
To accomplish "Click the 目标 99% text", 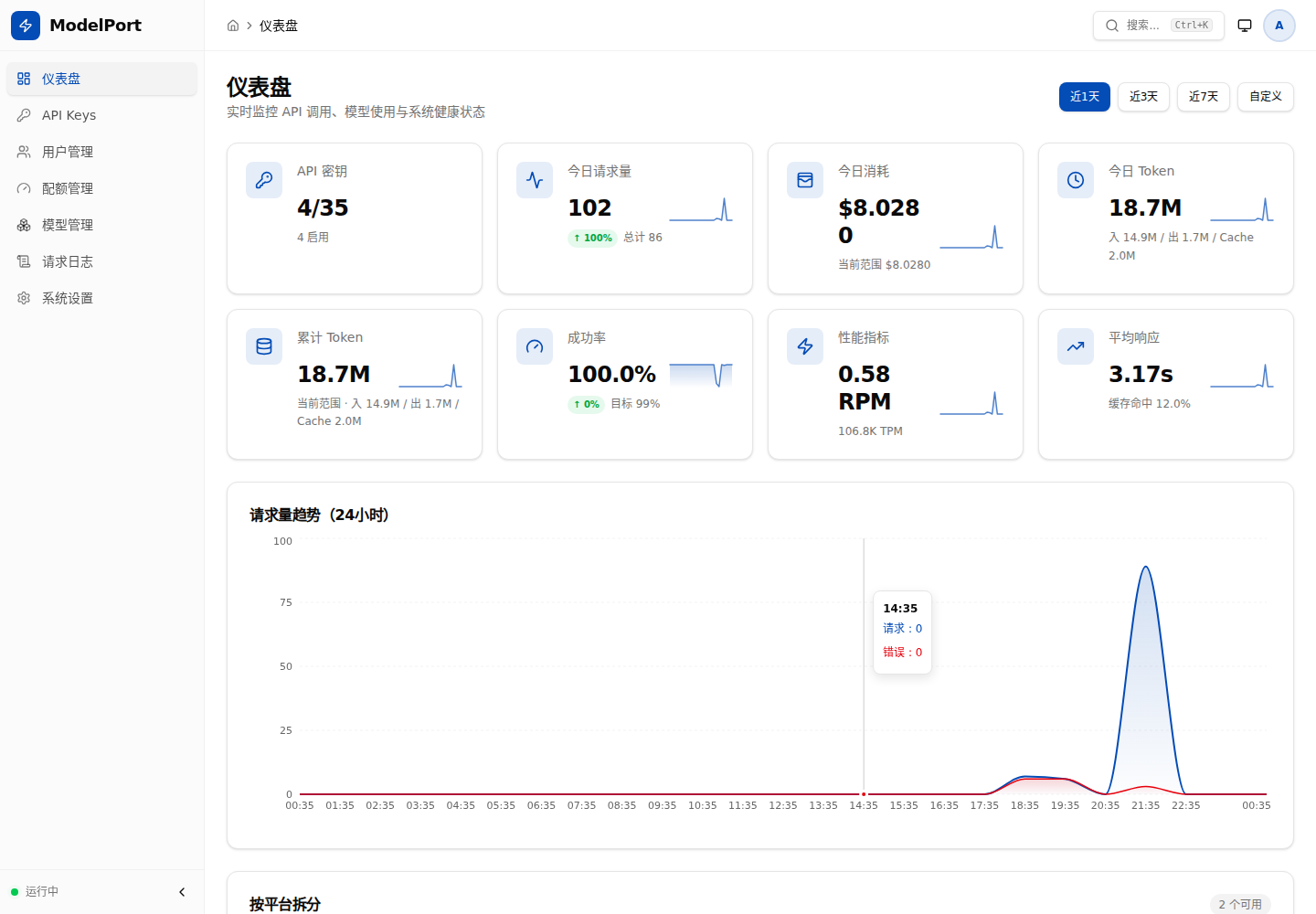I will 635,404.
